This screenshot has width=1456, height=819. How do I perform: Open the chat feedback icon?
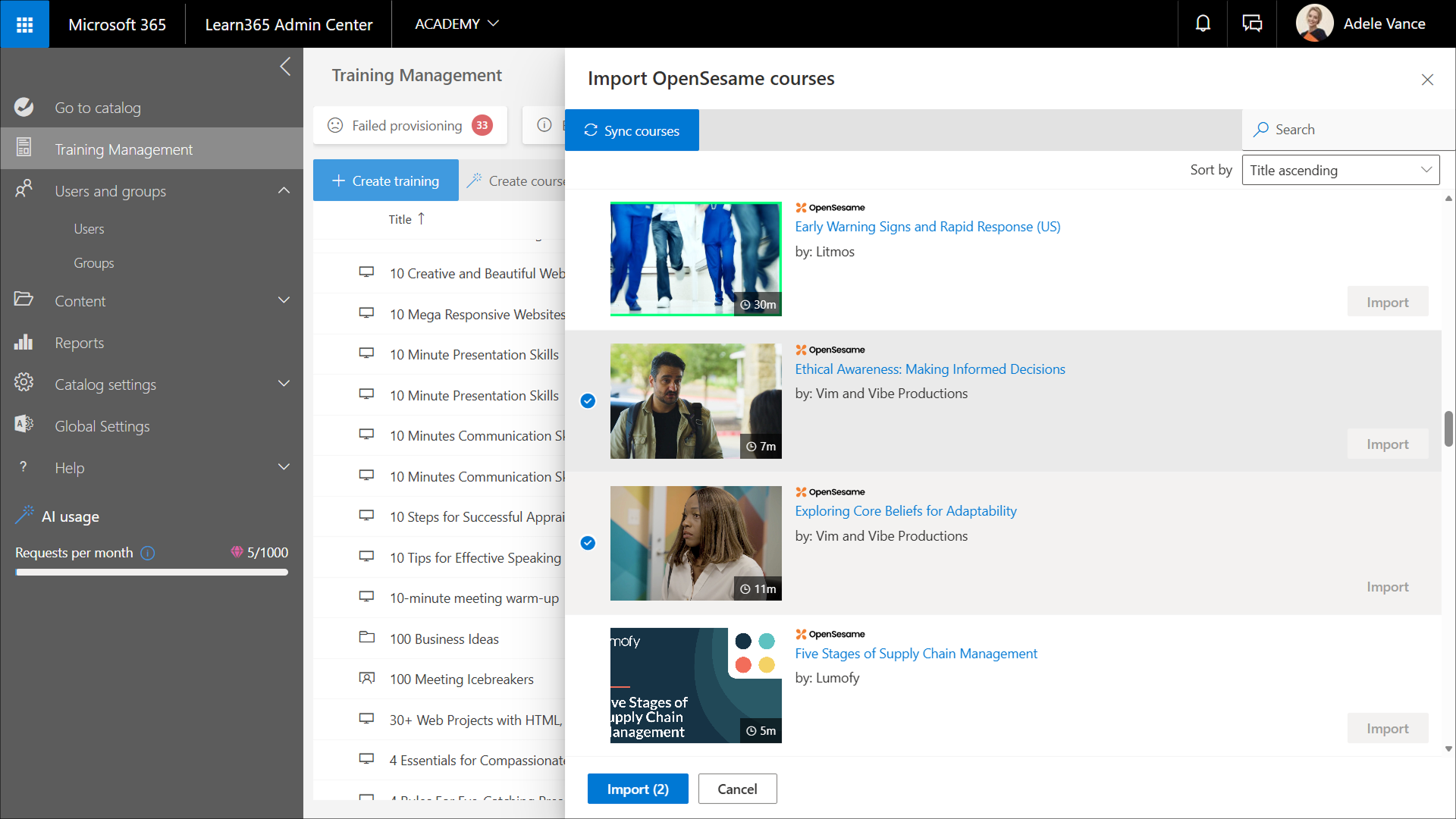coord(1252,24)
